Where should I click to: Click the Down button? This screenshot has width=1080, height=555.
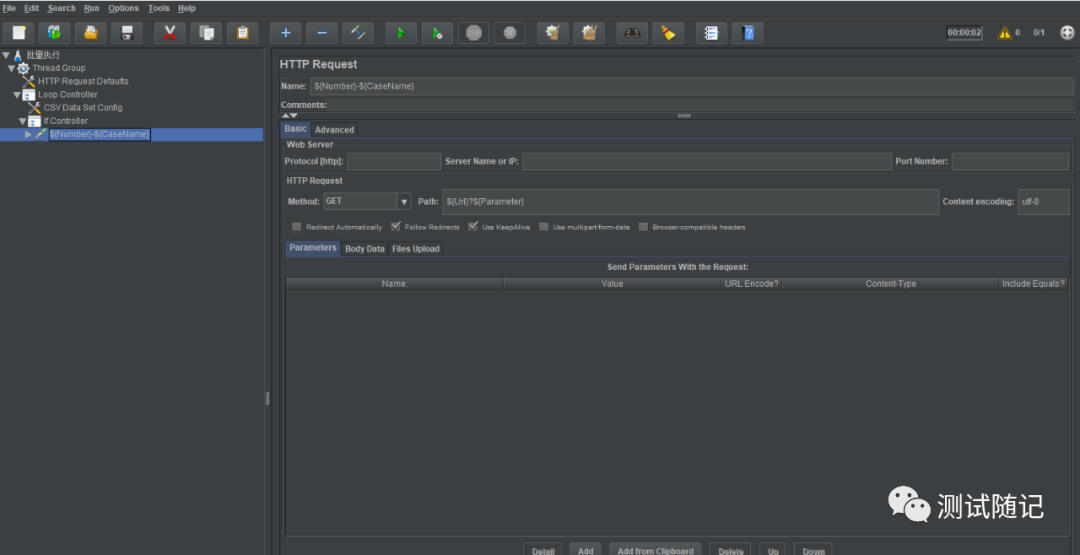point(813,550)
